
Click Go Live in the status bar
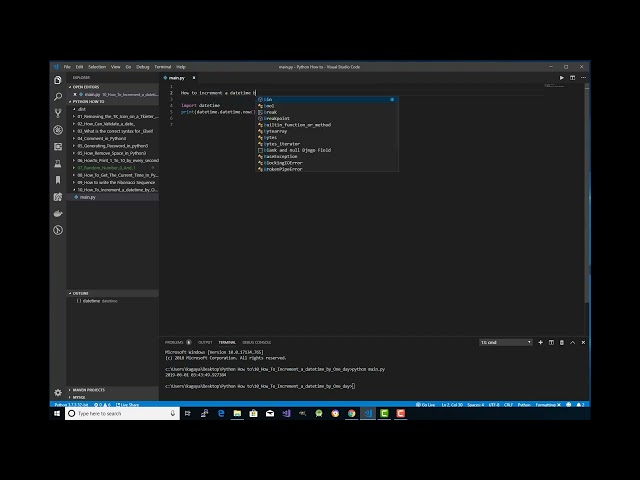point(425,404)
